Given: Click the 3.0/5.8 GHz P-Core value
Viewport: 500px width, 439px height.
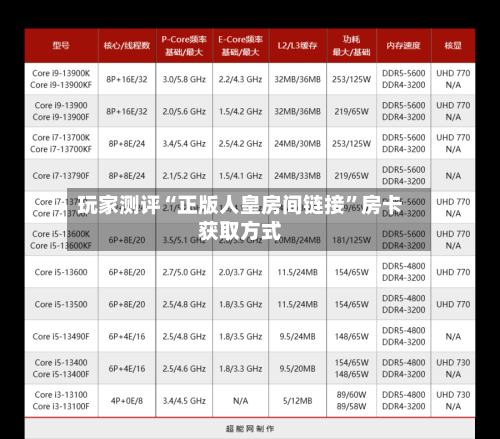Looking at the screenshot, I should [184, 79].
